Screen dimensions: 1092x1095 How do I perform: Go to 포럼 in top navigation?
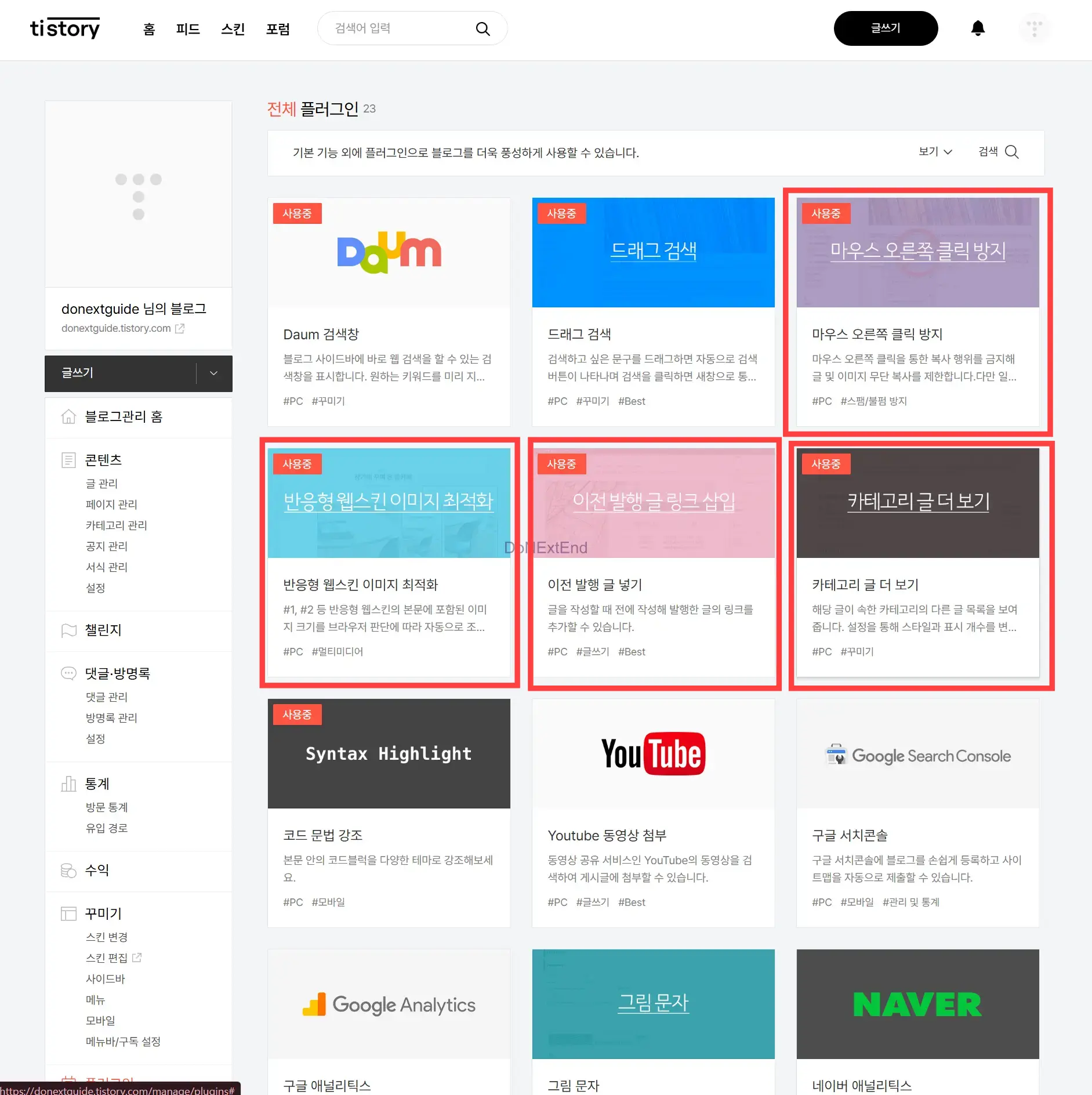(x=278, y=29)
